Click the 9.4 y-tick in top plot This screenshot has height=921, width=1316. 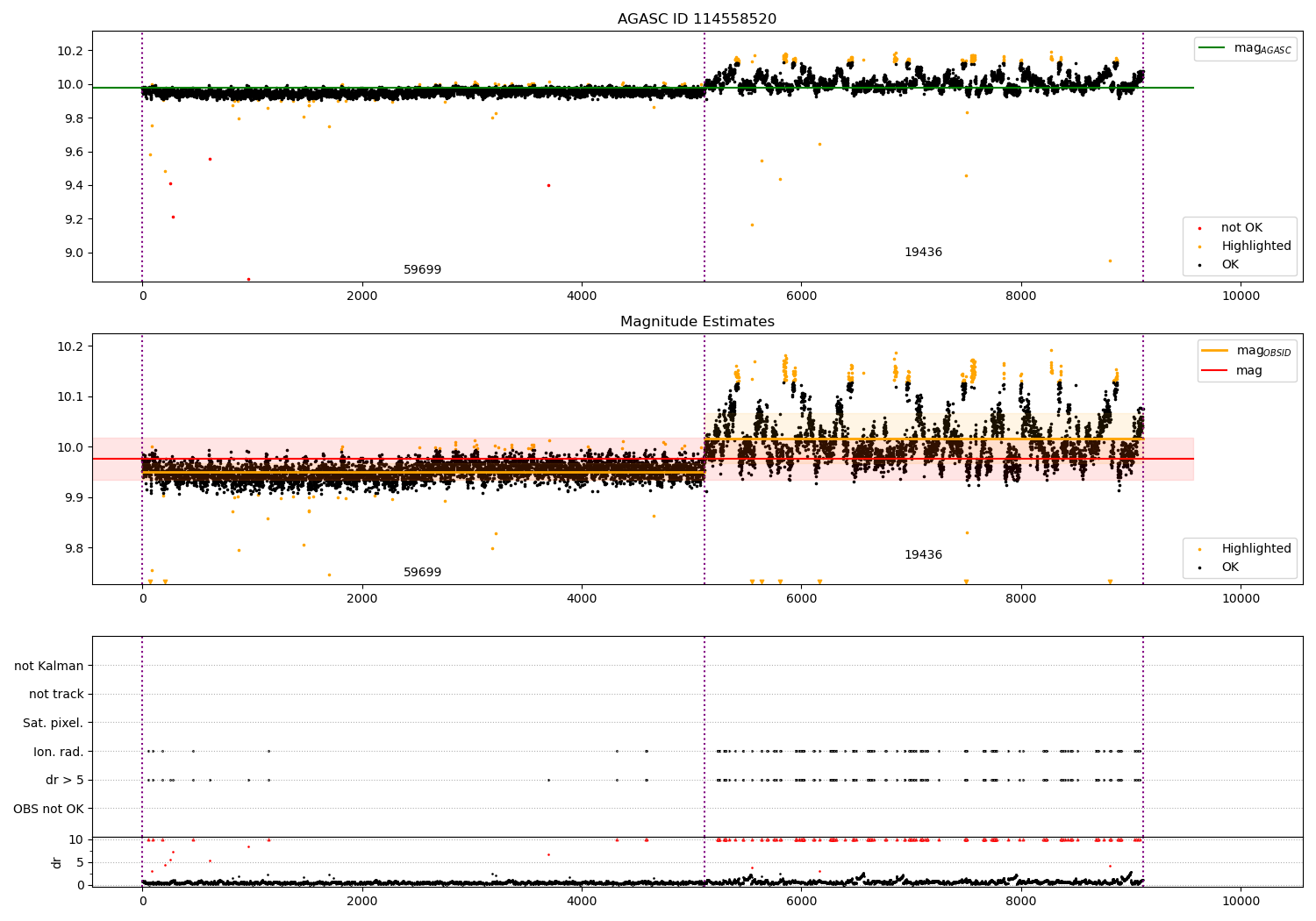(x=75, y=186)
